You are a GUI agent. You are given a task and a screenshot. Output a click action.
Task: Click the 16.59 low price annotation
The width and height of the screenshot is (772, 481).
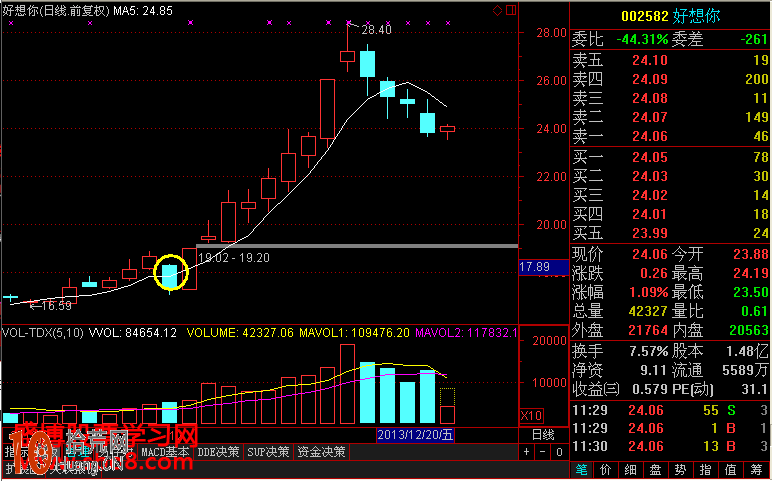(x=57, y=306)
